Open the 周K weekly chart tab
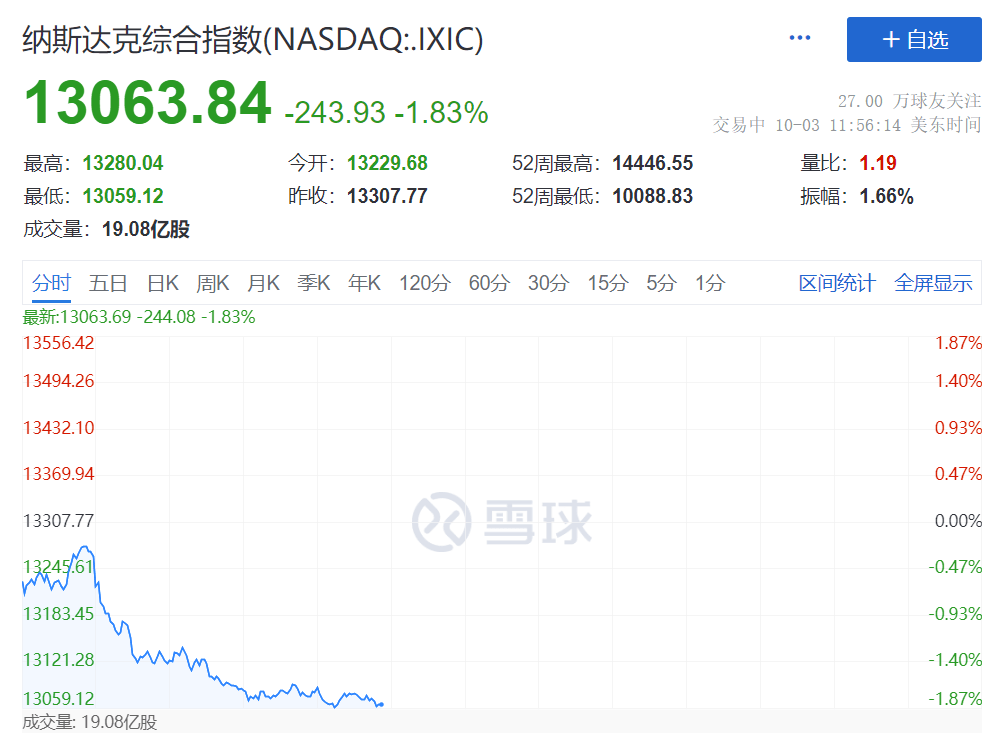Viewport: 1006px width, 733px height. [x=213, y=283]
